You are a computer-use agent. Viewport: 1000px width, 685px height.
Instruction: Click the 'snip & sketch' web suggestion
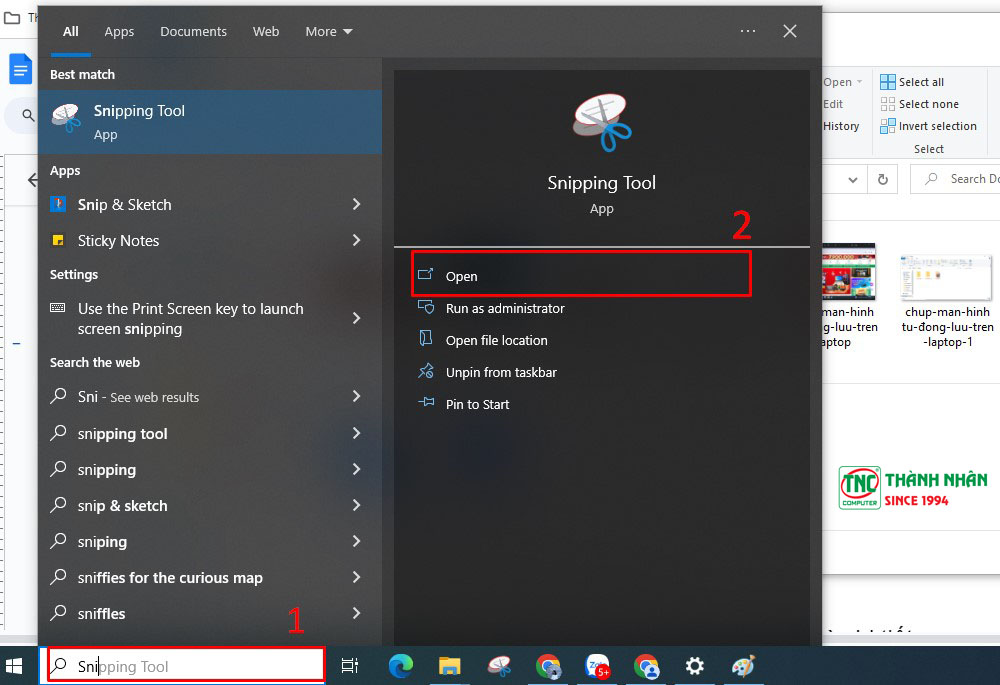(x=122, y=506)
